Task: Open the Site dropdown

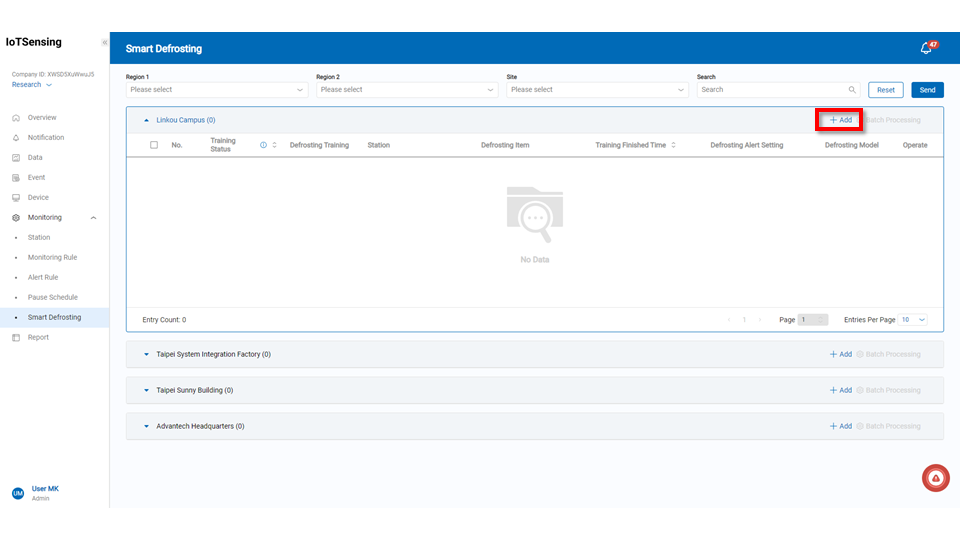Action: pos(597,90)
